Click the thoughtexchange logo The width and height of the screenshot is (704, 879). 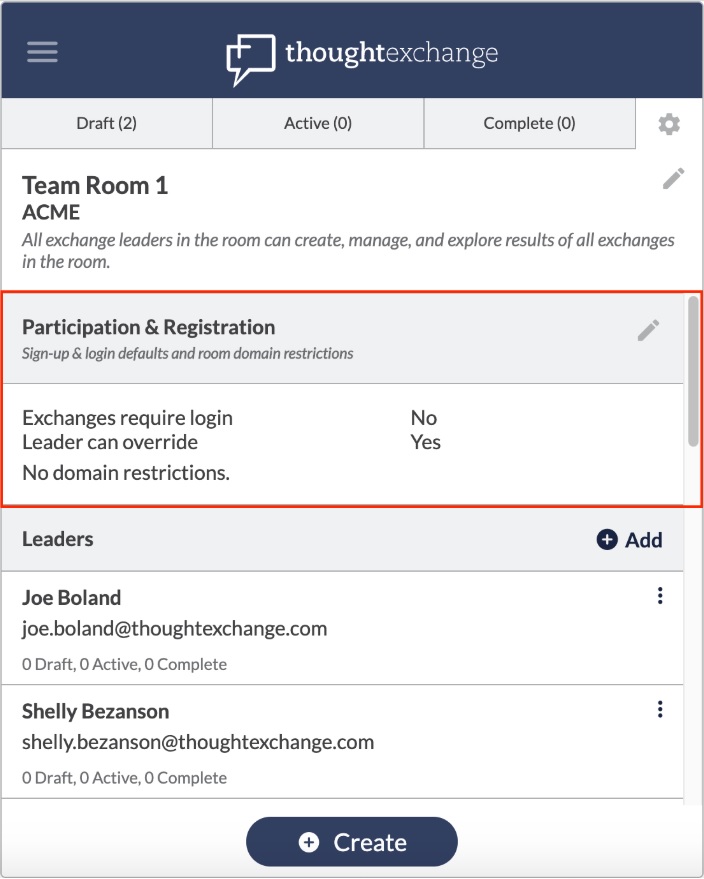click(x=362, y=58)
